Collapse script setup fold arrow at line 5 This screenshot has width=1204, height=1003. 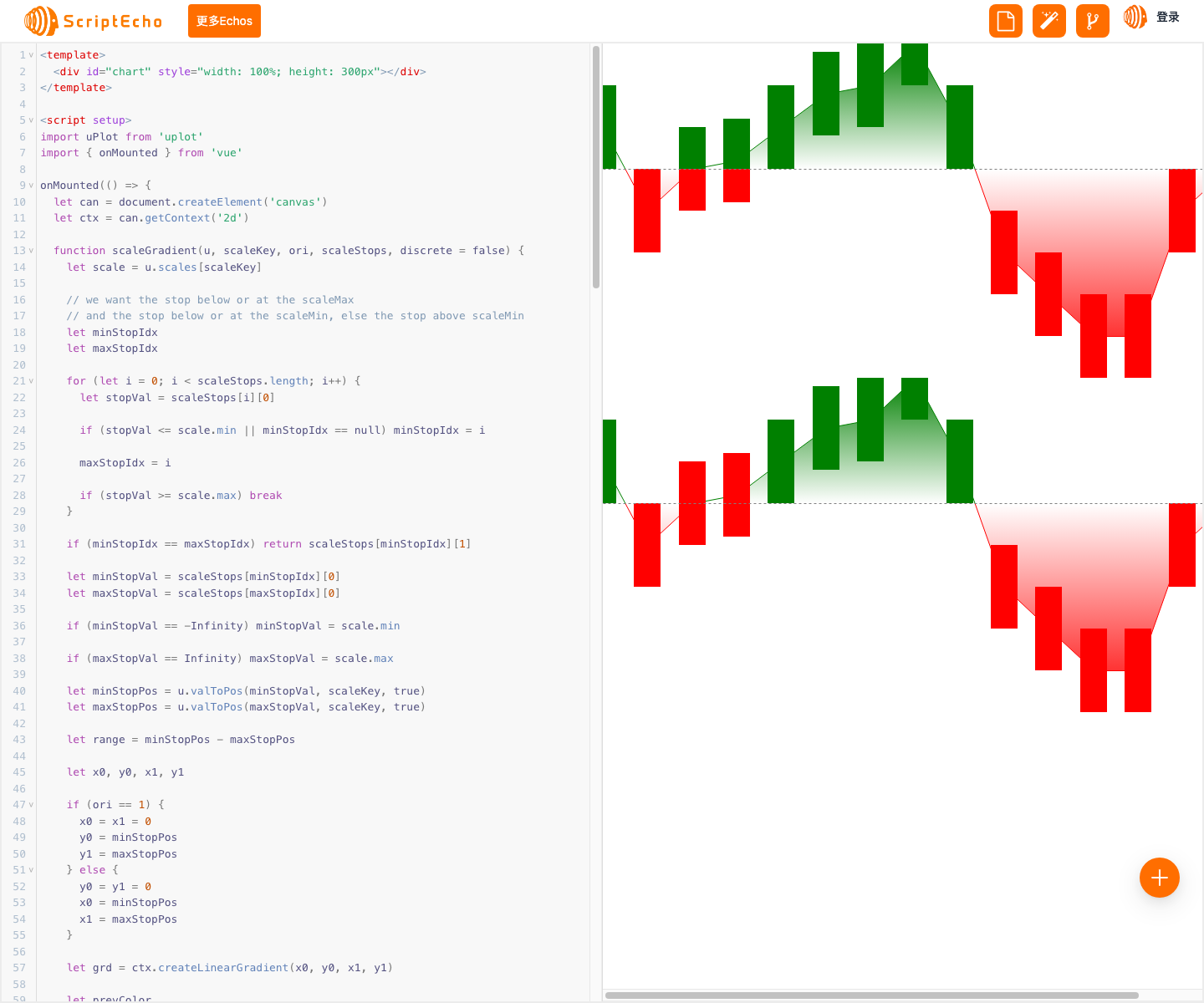tap(32, 120)
